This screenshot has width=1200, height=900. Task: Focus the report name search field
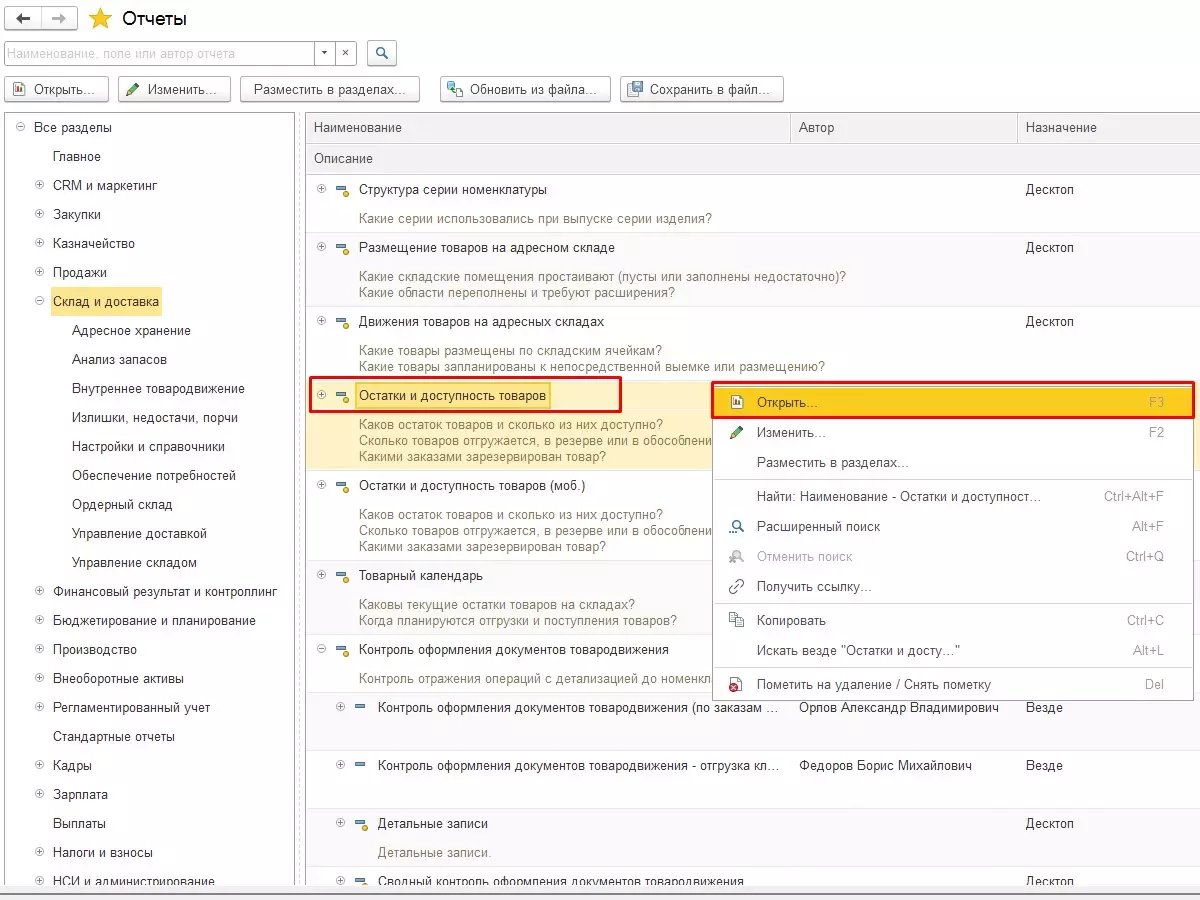tap(160, 53)
